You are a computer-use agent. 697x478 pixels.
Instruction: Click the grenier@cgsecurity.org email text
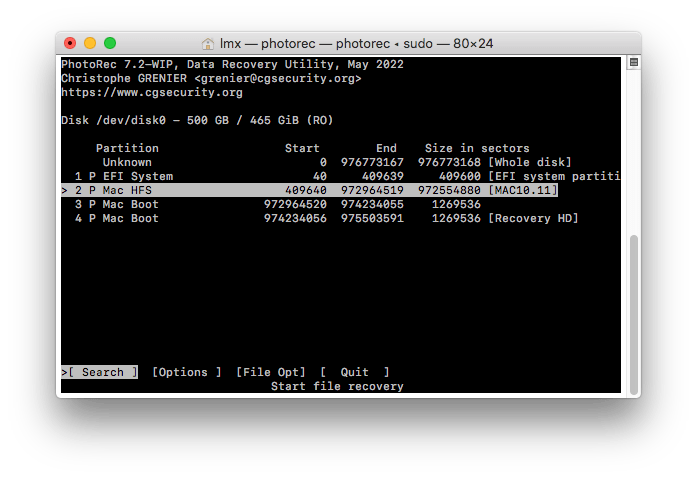[x=278, y=78]
